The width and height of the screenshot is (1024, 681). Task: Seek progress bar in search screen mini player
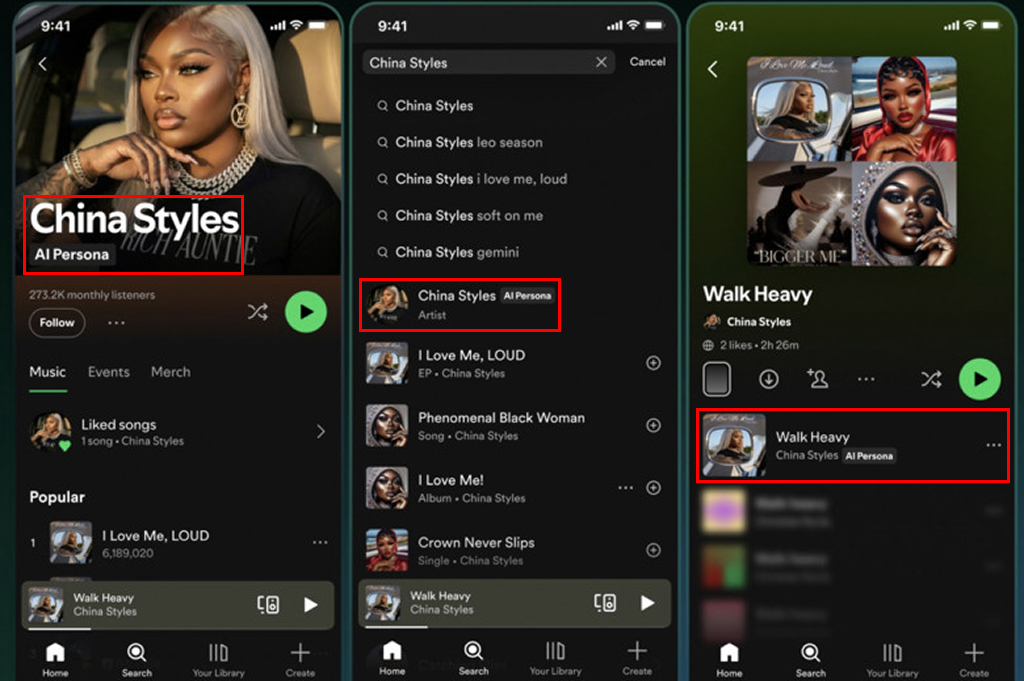tap(515, 627)
